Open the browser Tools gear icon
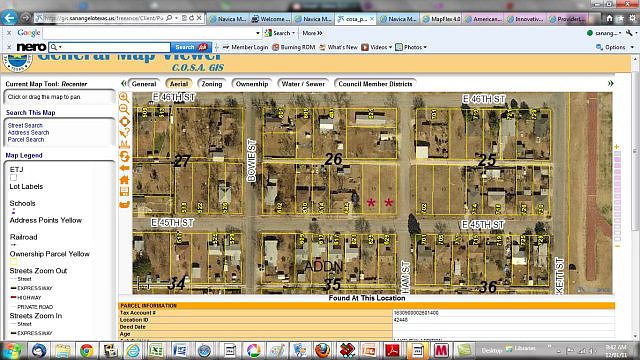 [x=633, y=18]
